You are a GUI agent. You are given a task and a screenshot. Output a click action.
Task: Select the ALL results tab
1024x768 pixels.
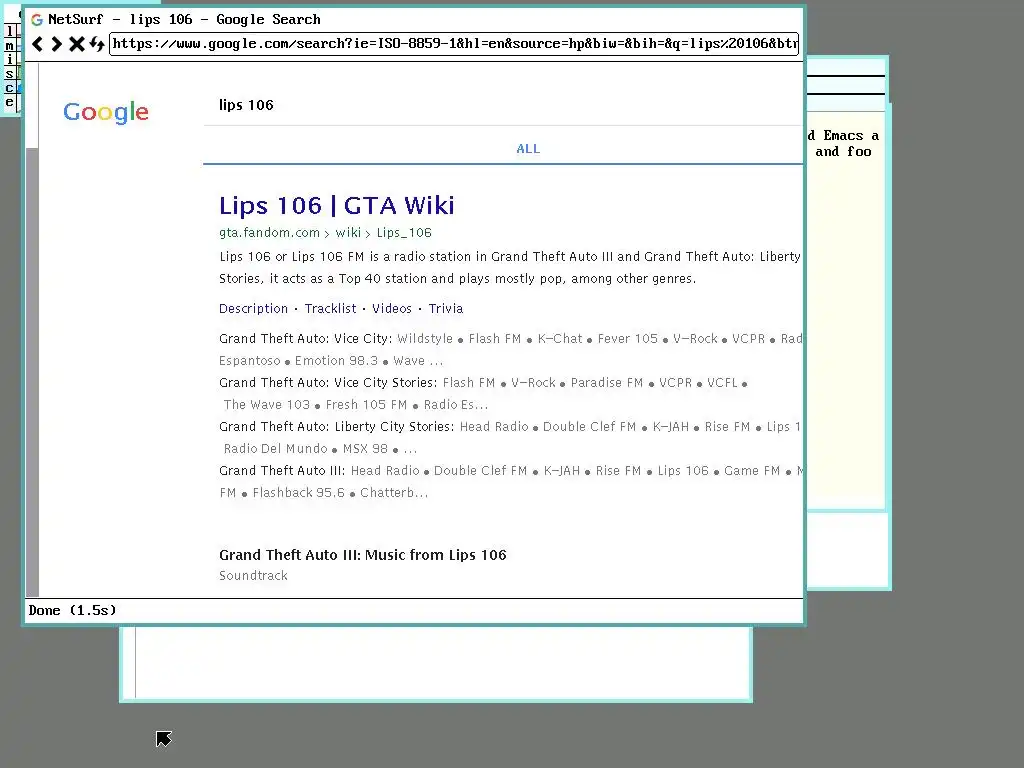point(528,149)
